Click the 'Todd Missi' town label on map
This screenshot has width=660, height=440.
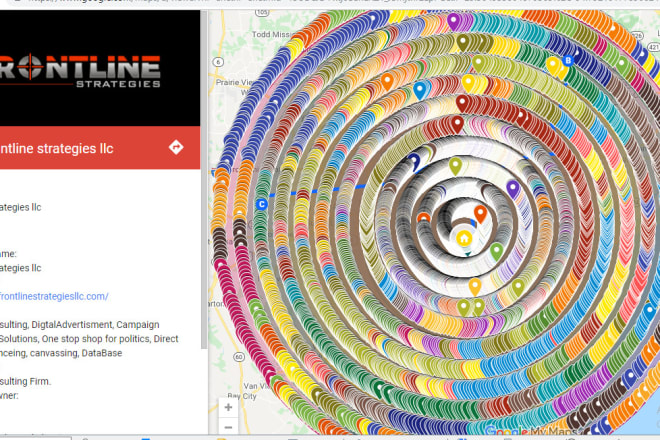coord(271,34)
